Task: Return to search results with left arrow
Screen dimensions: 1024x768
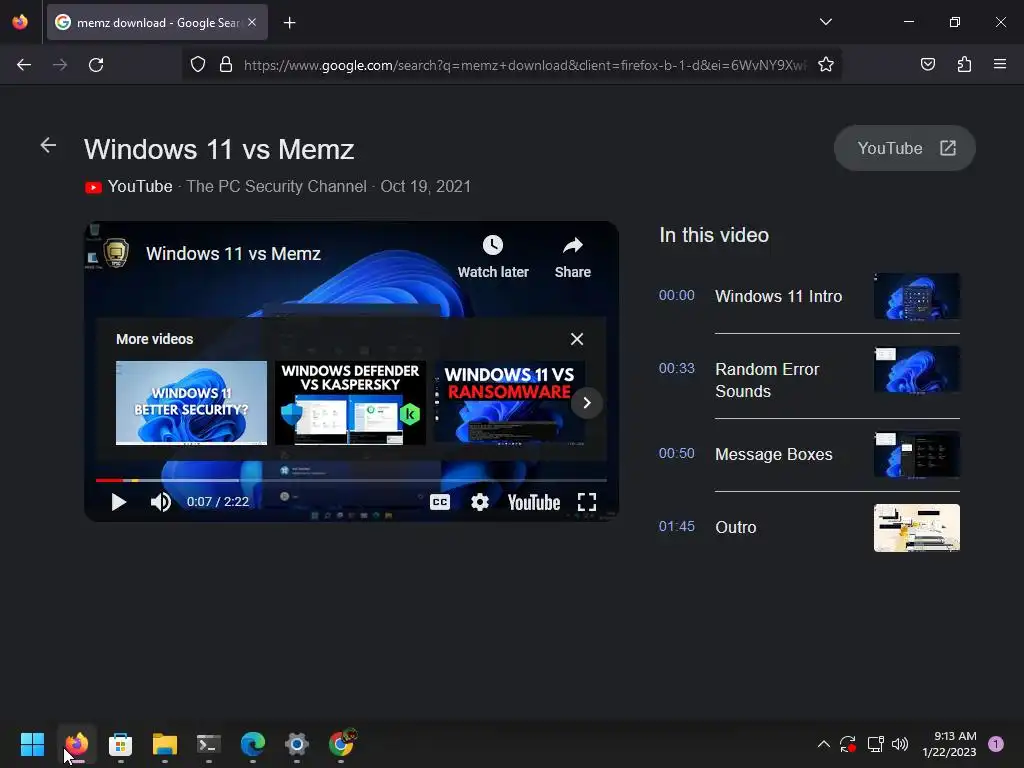Action: (48, 145)
